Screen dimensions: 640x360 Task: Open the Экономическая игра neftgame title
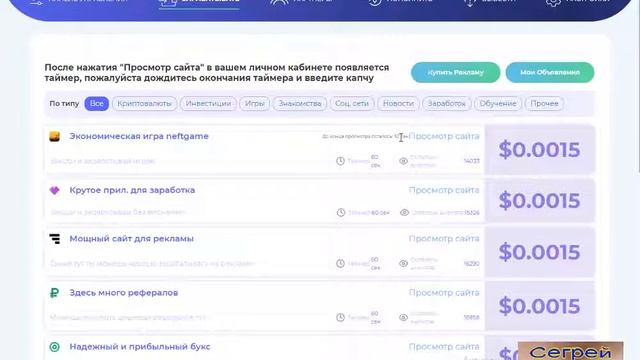pyautogui.click(x=139, y=136)
